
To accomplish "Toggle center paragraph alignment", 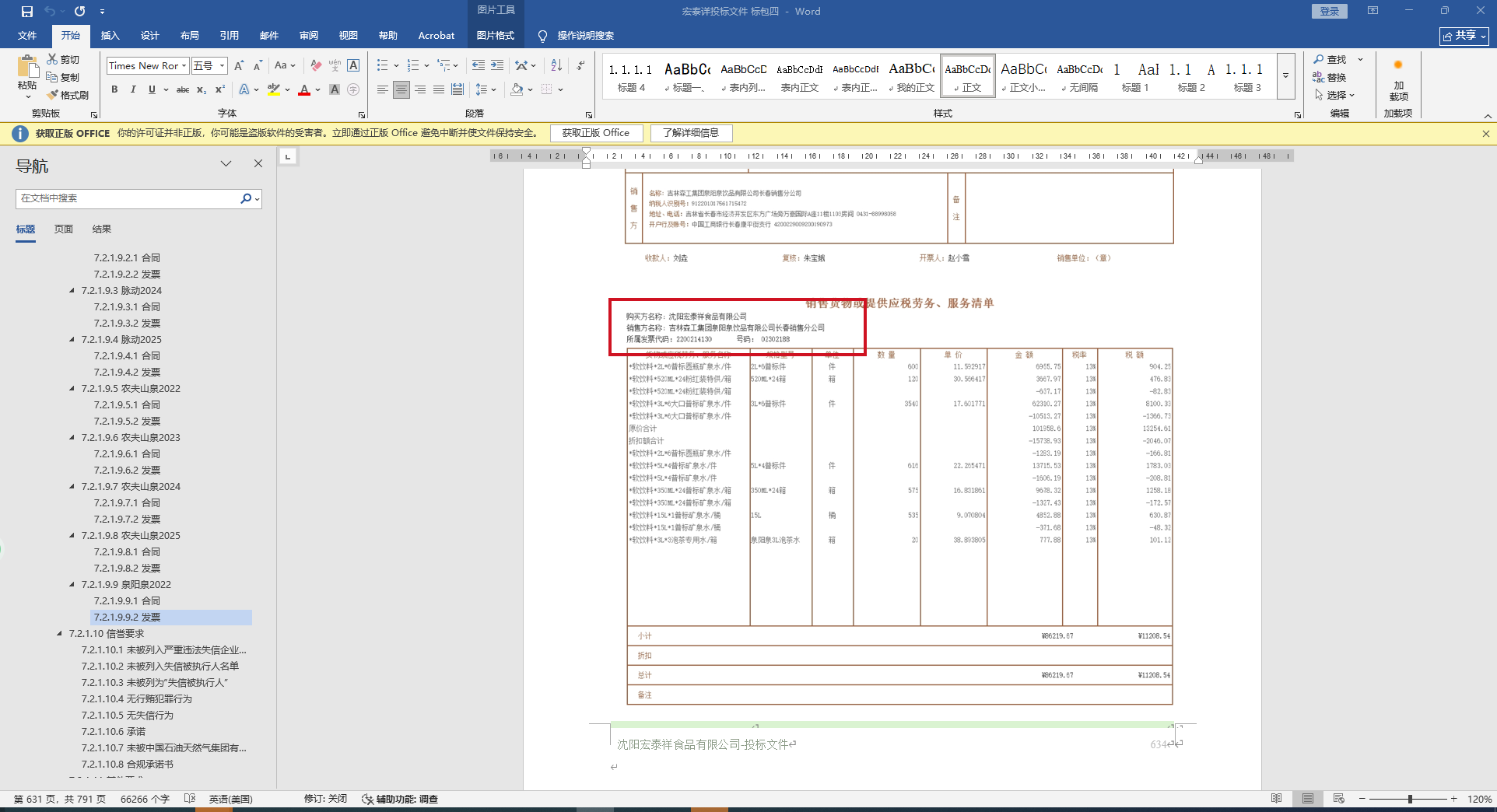I will pos(401,89).
